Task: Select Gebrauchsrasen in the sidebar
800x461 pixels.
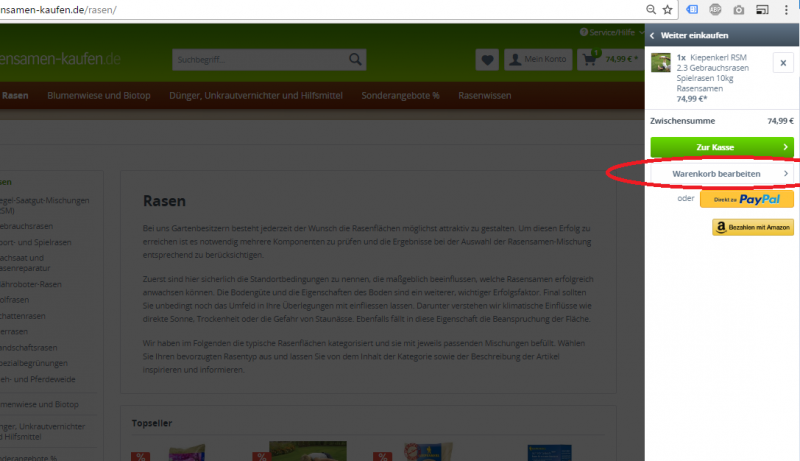Action: point(27,226)
